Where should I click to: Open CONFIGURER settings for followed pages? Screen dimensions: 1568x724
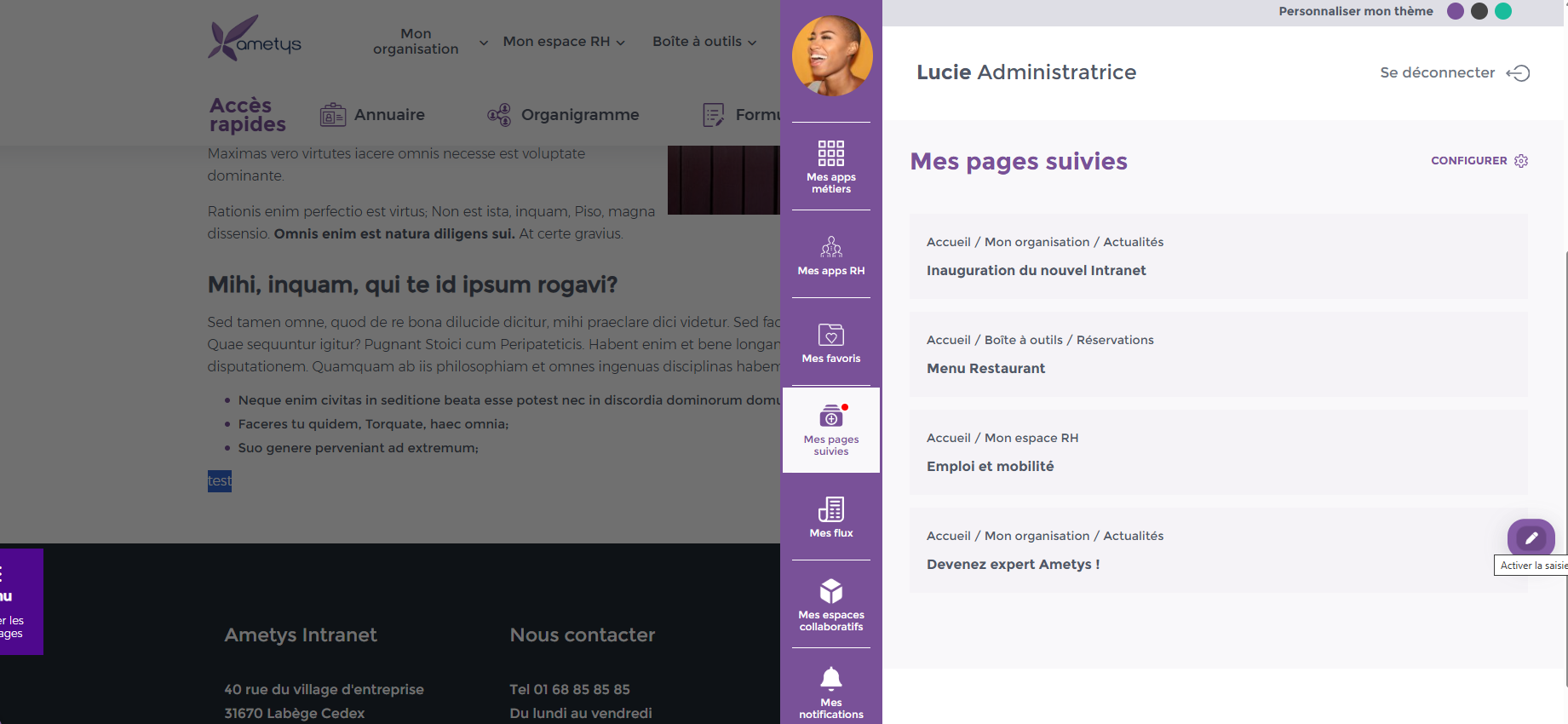pos(1479,161)
